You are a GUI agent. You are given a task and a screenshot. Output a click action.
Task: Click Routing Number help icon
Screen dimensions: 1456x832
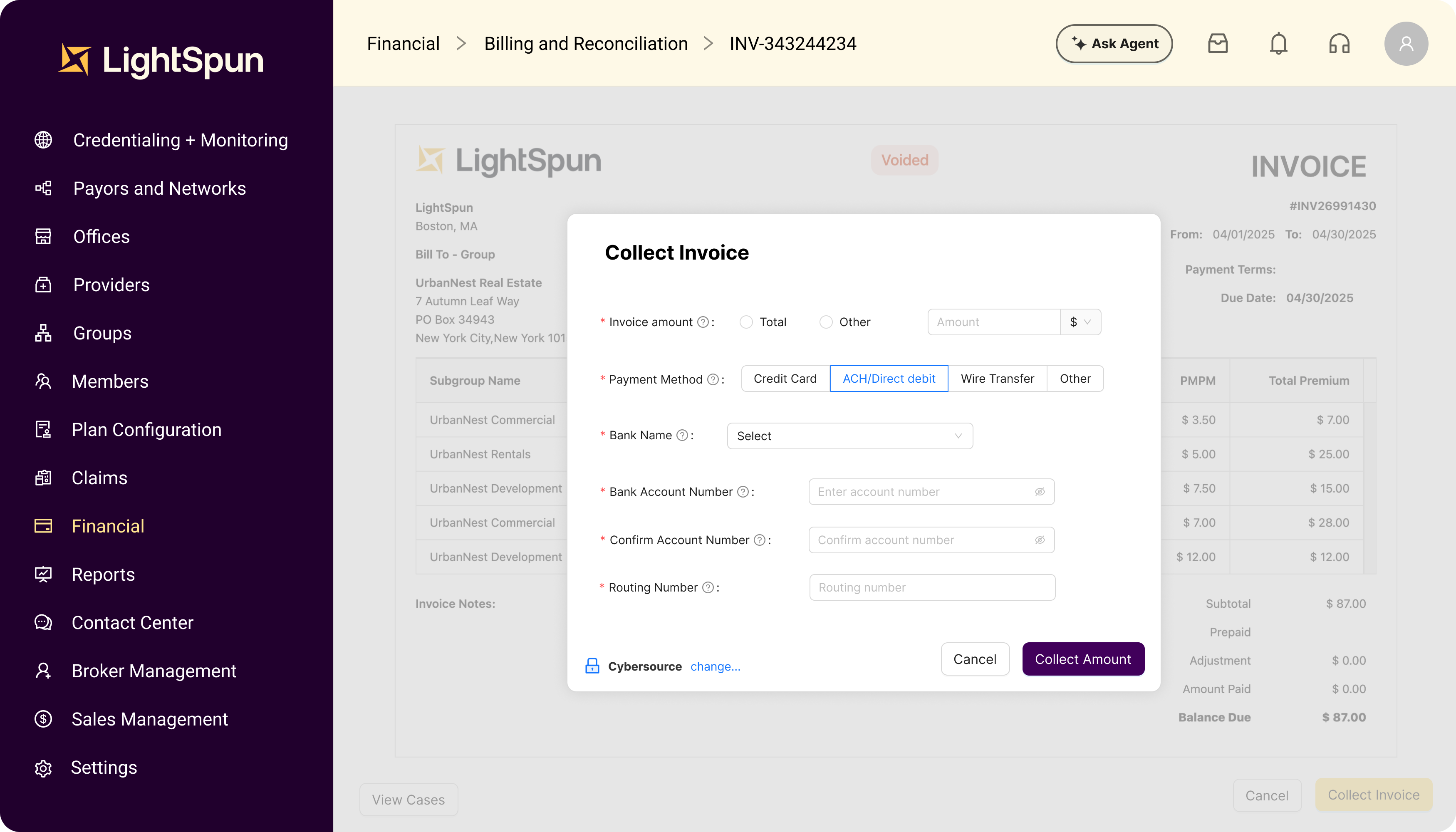tap(708, 587)
